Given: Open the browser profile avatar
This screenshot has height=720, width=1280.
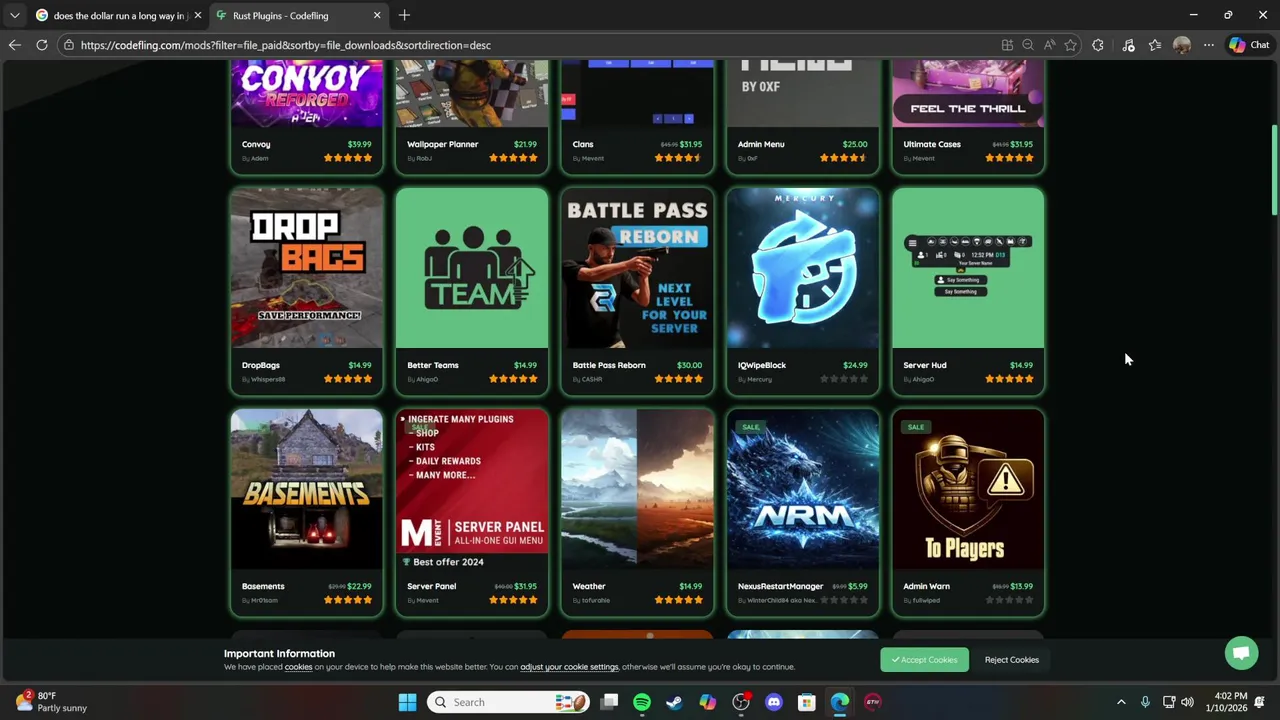Looking at the screenshot, I should pyautogui.click(x=1182, y=45).
